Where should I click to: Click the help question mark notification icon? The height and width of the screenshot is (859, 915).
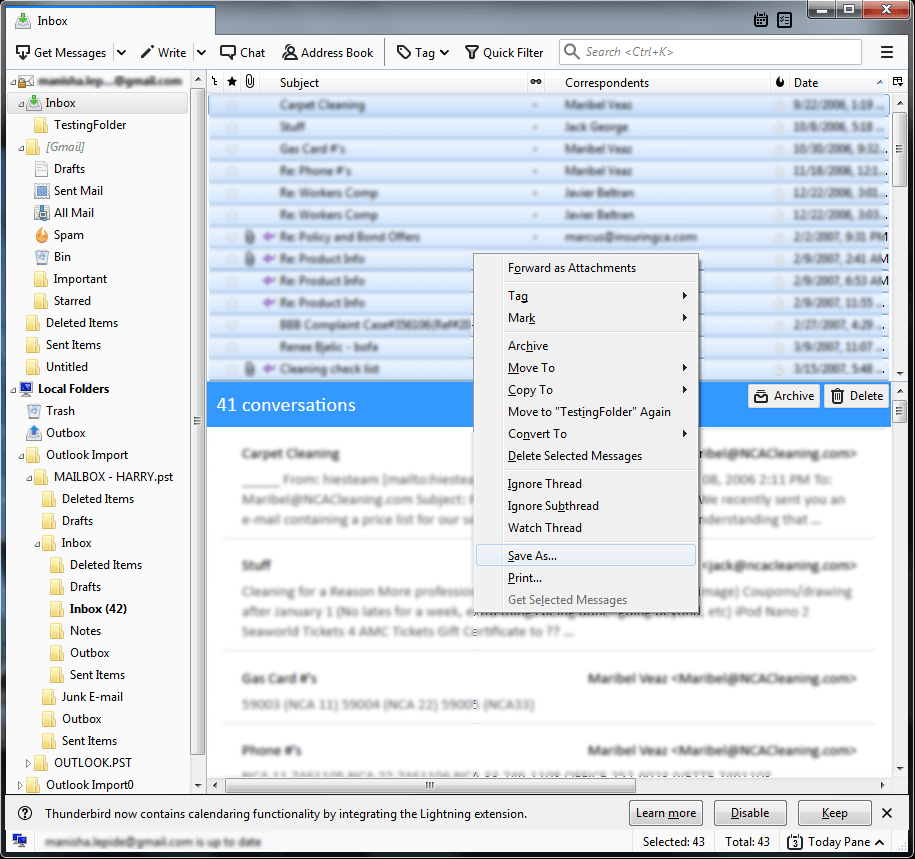[x=25, y=813]
